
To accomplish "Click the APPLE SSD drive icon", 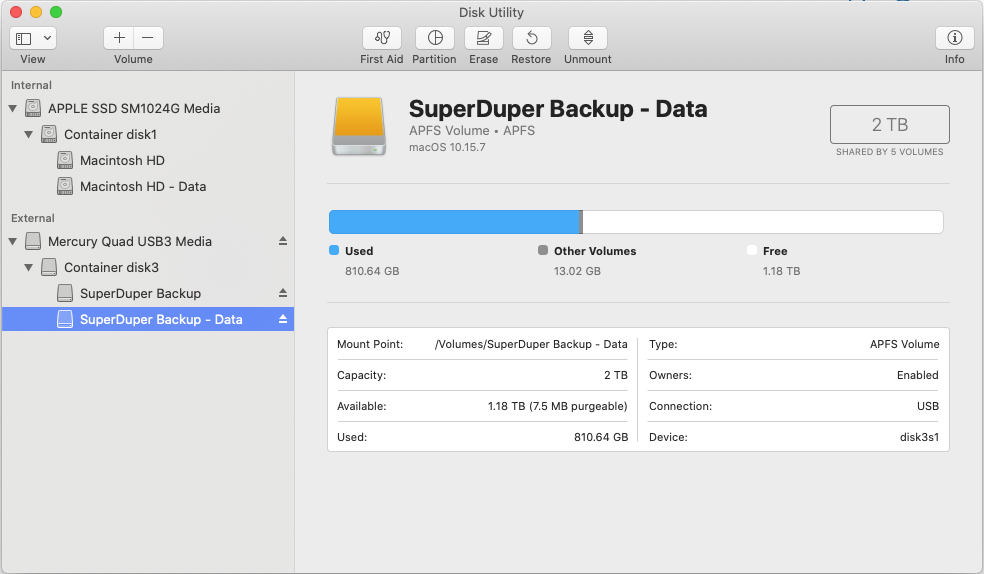I will click(x=33, y=109).
